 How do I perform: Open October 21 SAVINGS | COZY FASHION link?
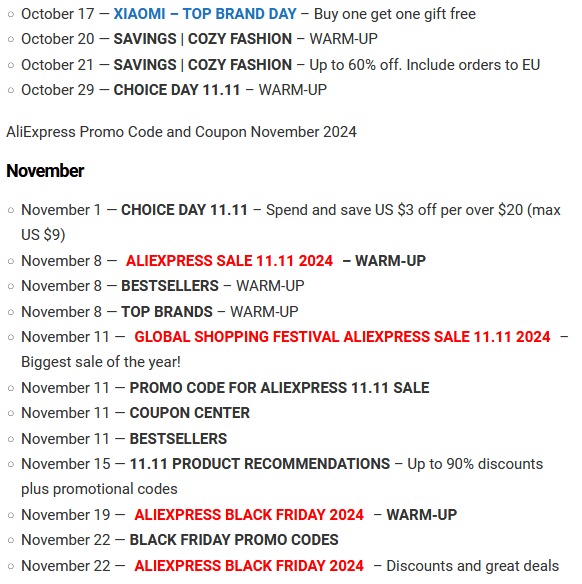click(203, 65)
